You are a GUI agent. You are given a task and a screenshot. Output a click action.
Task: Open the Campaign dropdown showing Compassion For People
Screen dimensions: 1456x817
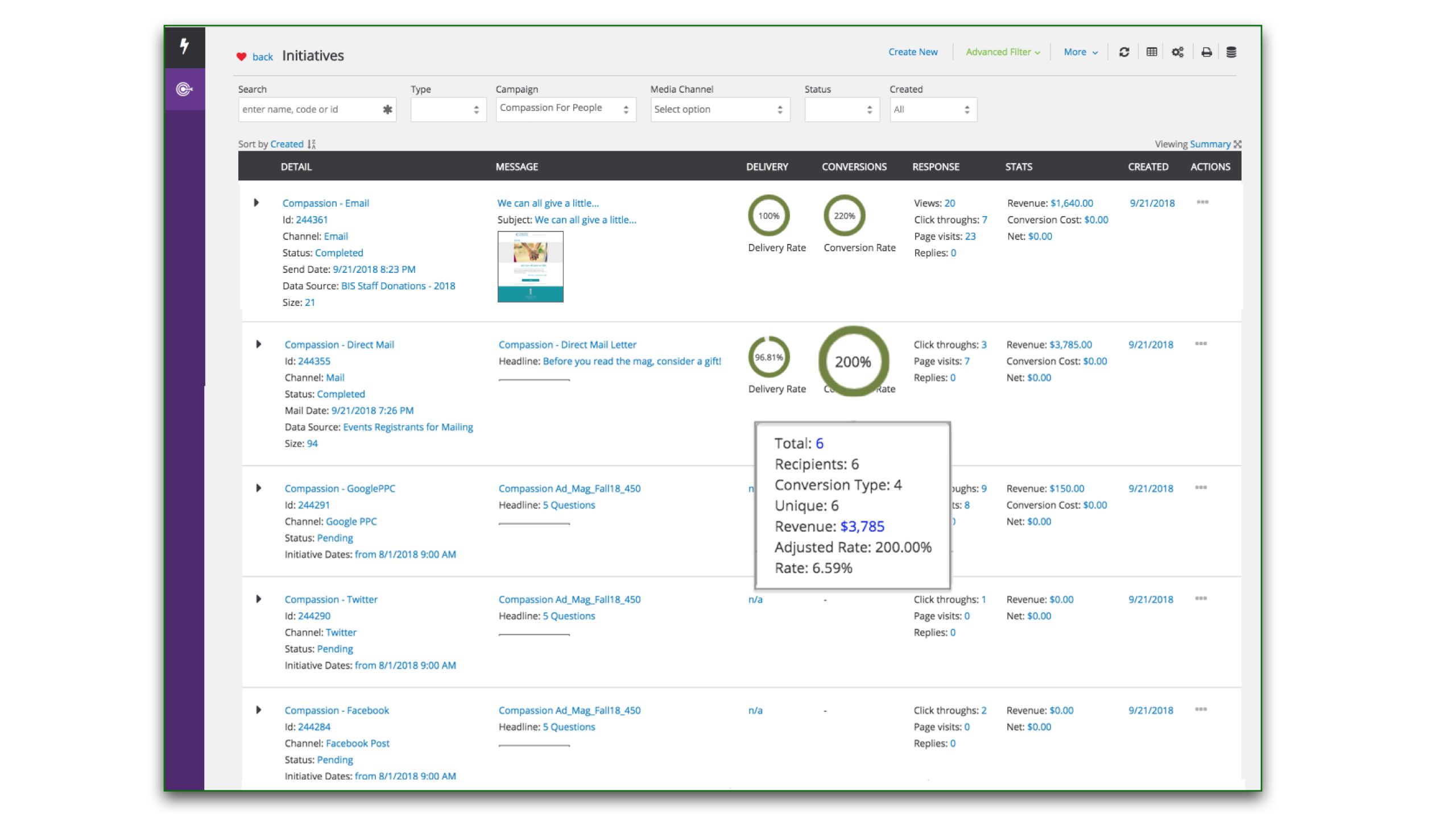[x=565, y=109]
